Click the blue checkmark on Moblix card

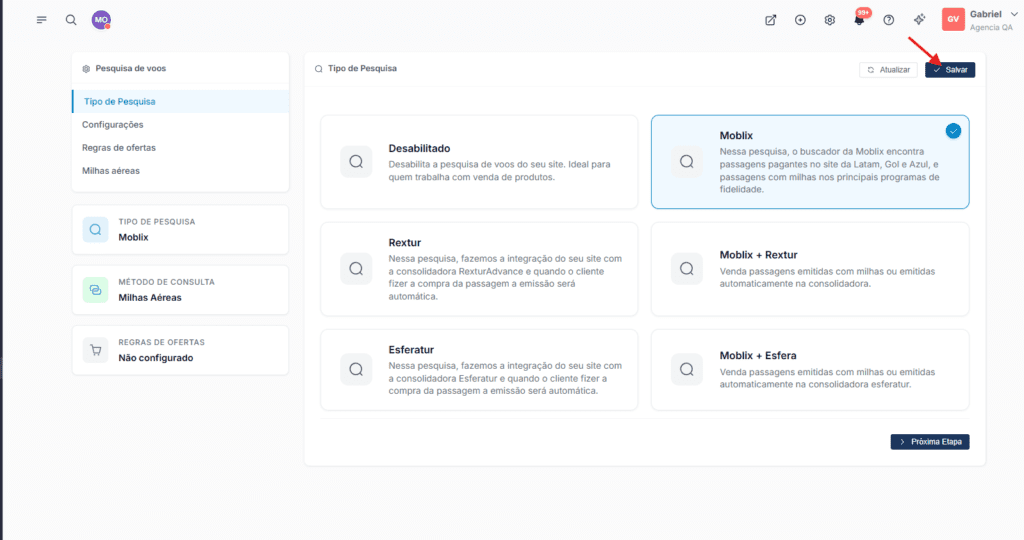[953, 131]
